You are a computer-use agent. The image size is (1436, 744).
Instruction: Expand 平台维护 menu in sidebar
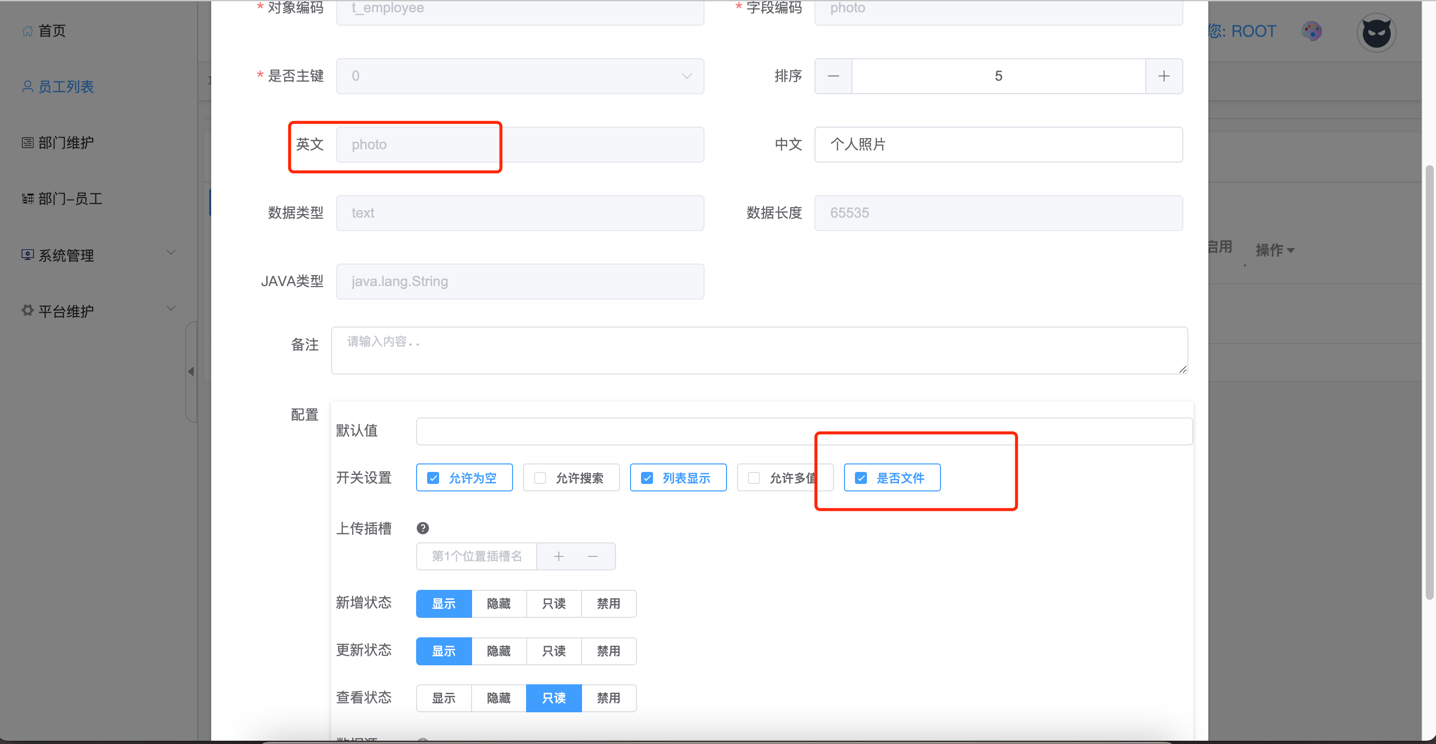point(98,311)
